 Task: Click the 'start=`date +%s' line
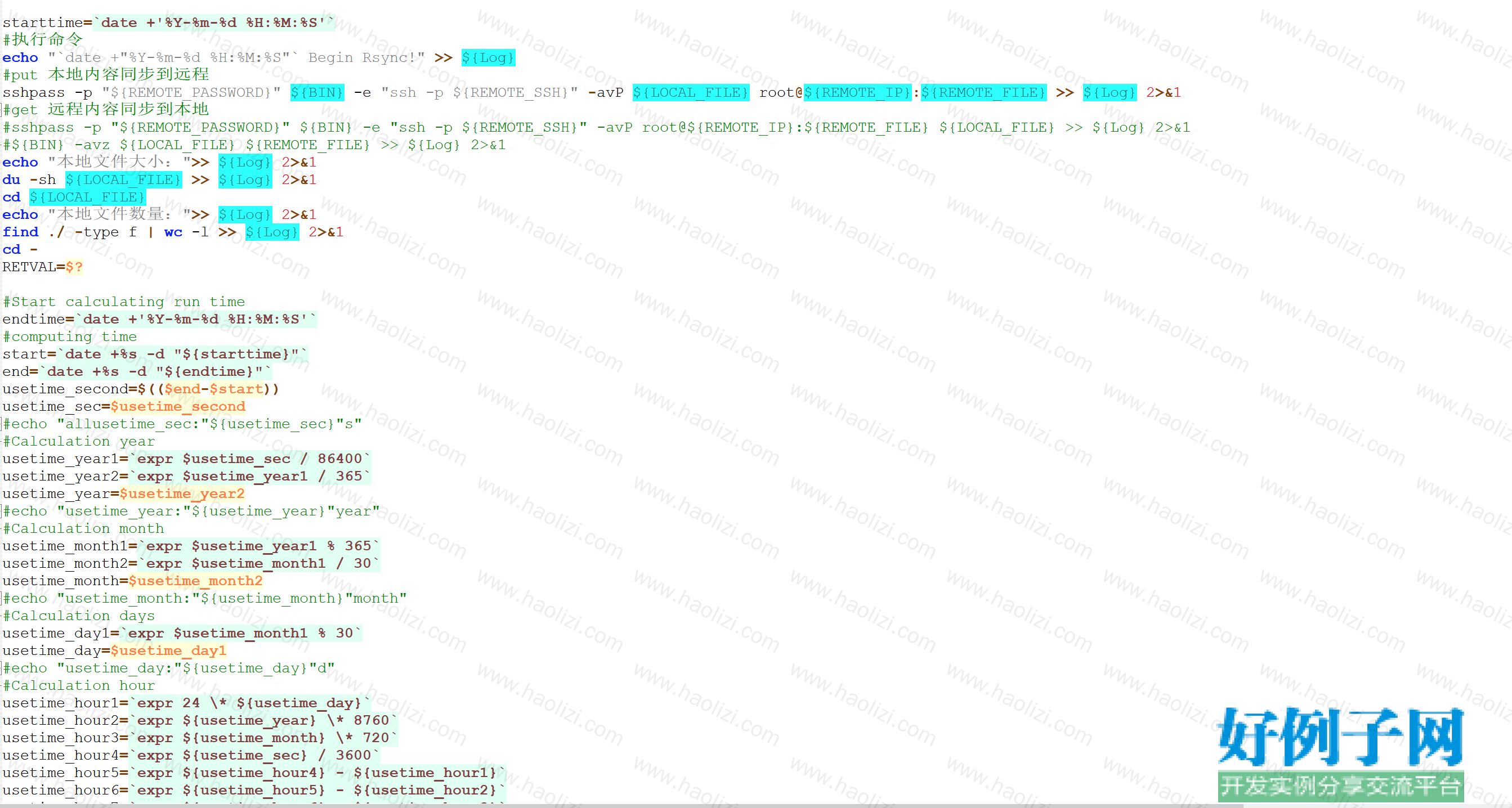click(x=155, y=354)
